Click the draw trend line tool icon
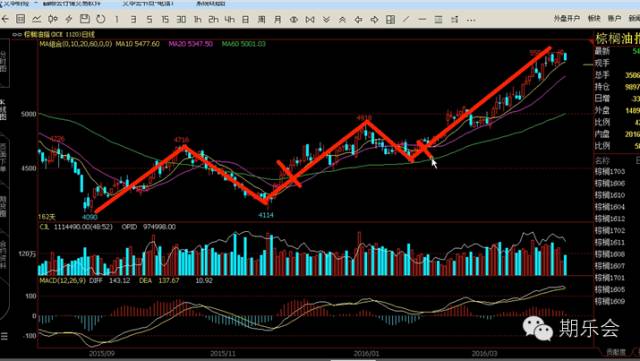640x361 pixels. coord(406,19)
